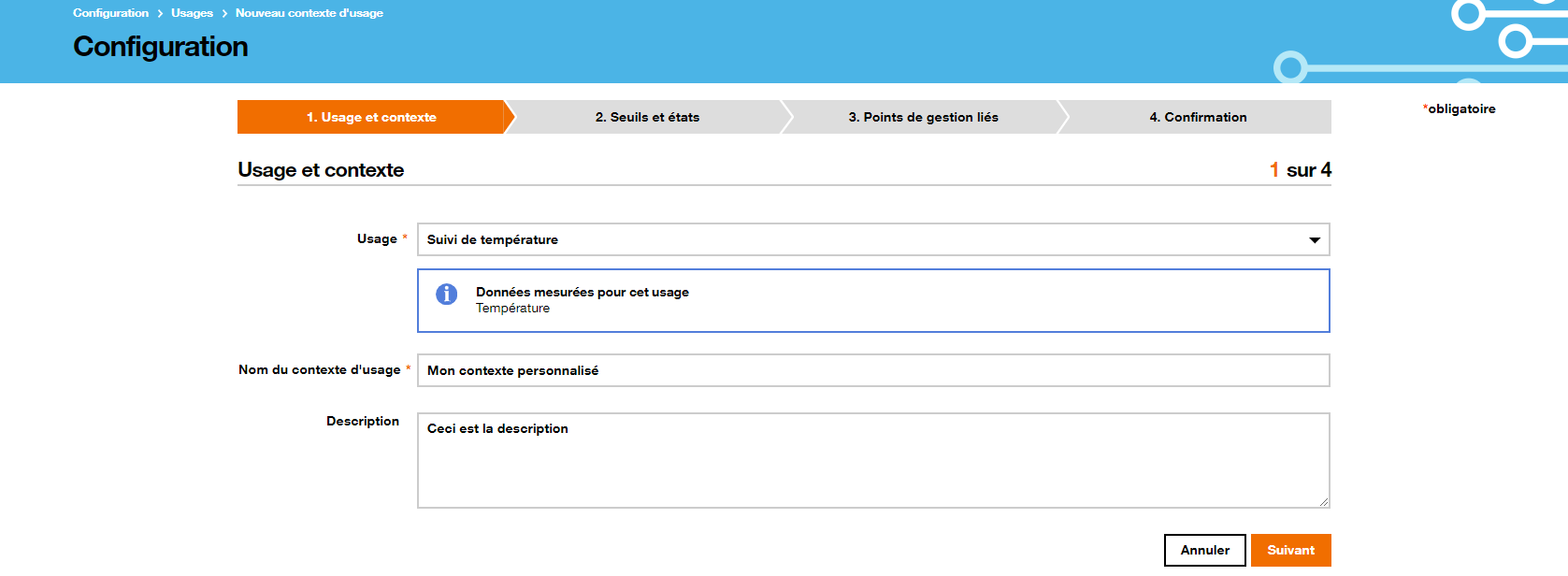The width and height of the screenshot is (1568, 576).
Task: Click the '*obligatoire' note
Action: [1460, 108]
